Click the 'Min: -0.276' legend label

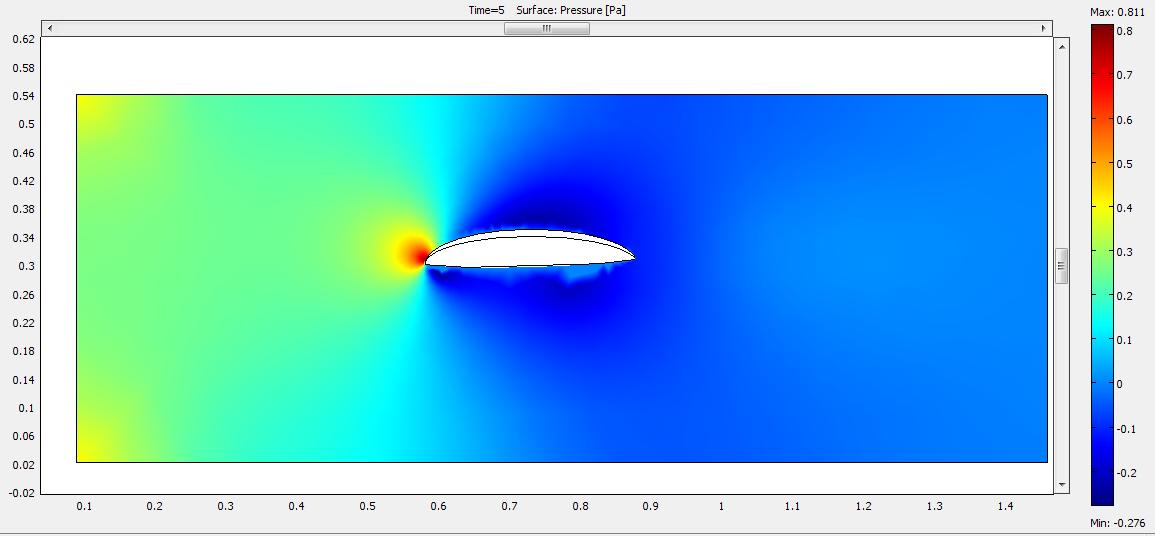(1117, 523)
